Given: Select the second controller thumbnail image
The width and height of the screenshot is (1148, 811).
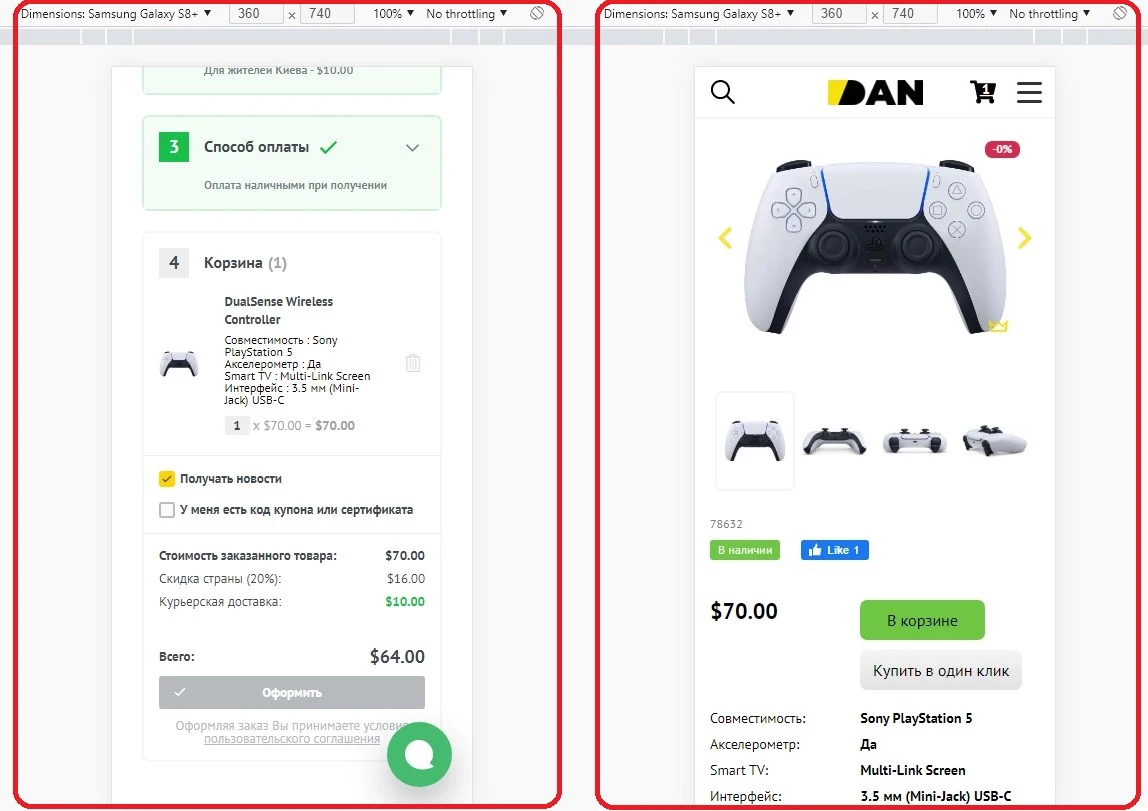Looking at the screenshot, I should tap(835, 441).
